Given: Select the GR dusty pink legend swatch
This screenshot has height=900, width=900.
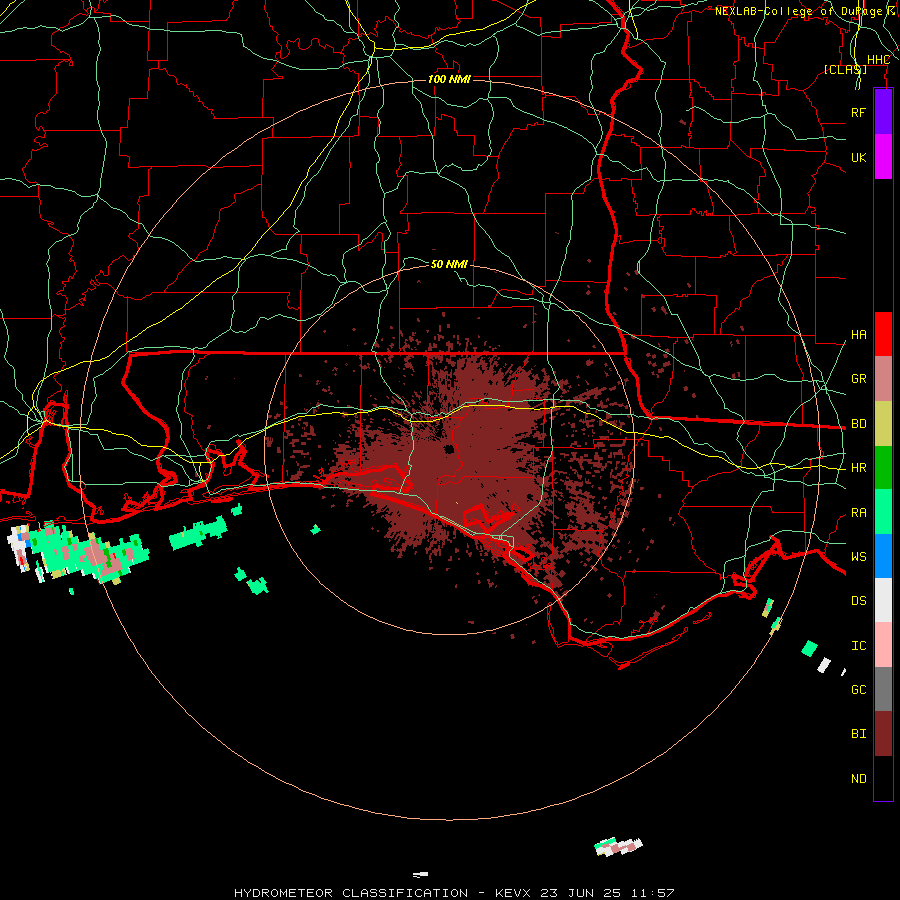Looking at the screenshot, I should [883, 379].
